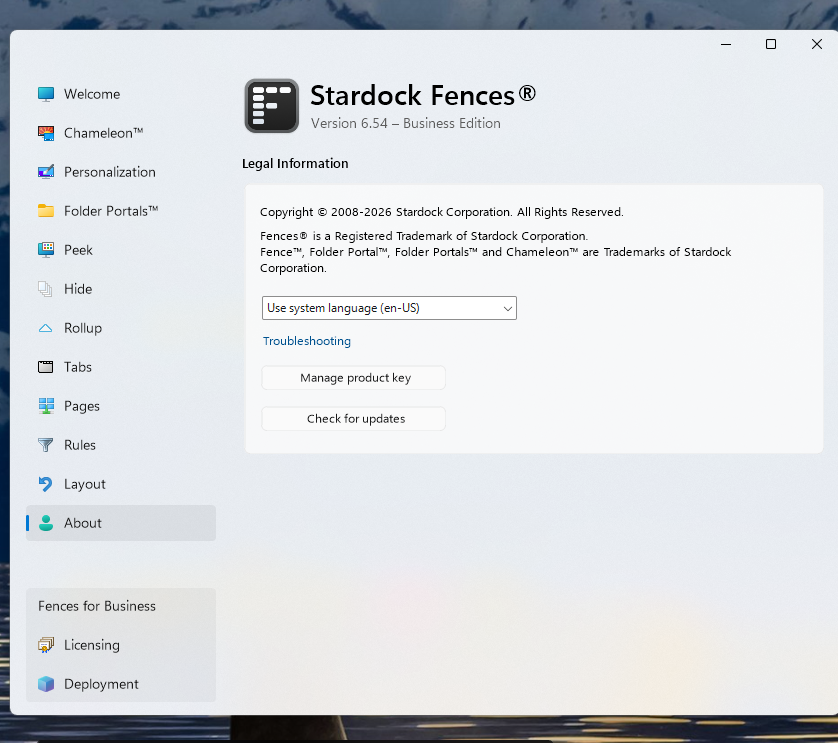Click the Personalization icon in sidebar
Viewport: 838px width, 743px height.
click(46, 172)
